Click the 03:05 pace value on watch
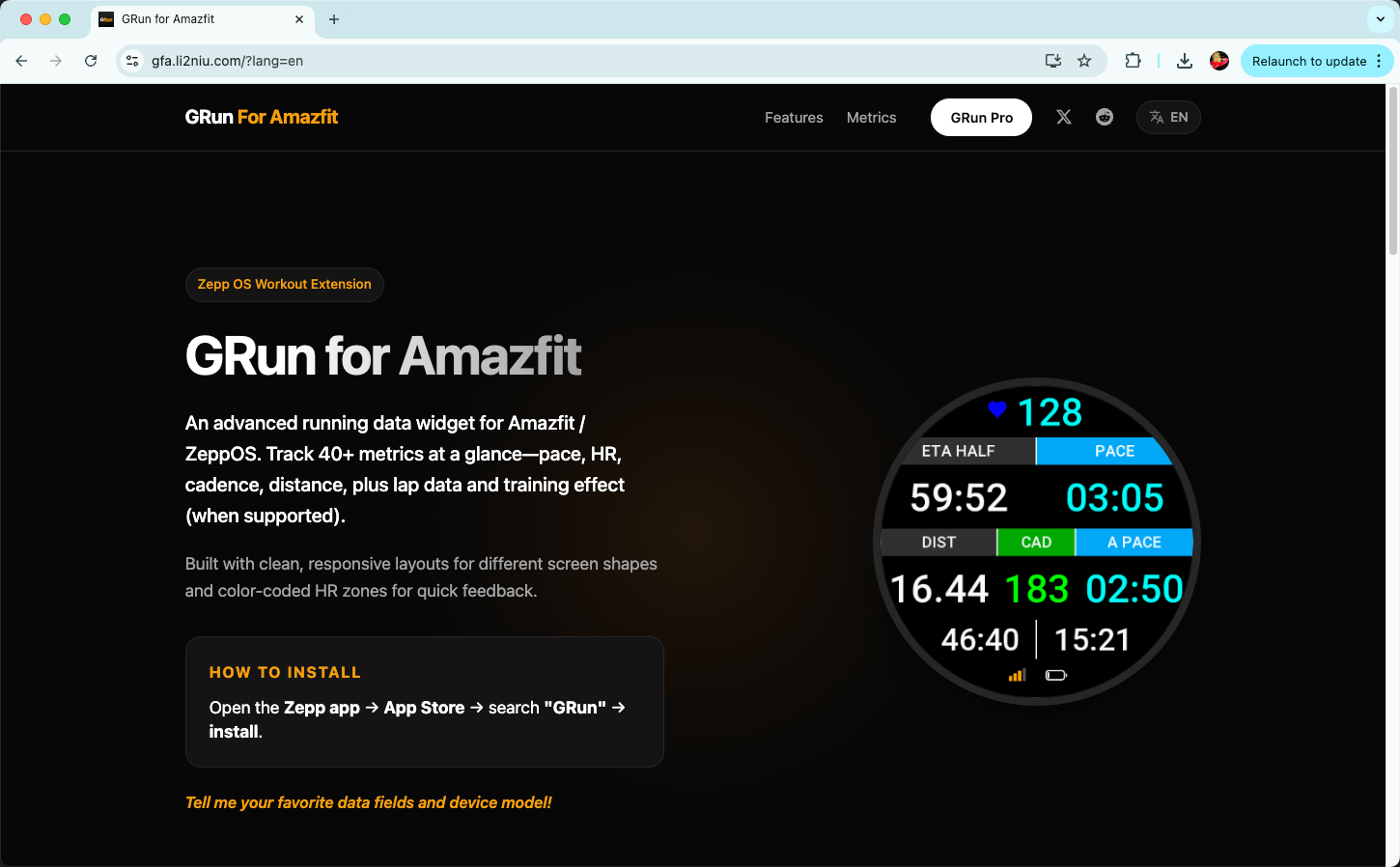The height and width of the screenshot is (867, 1400). (1115, 498)
